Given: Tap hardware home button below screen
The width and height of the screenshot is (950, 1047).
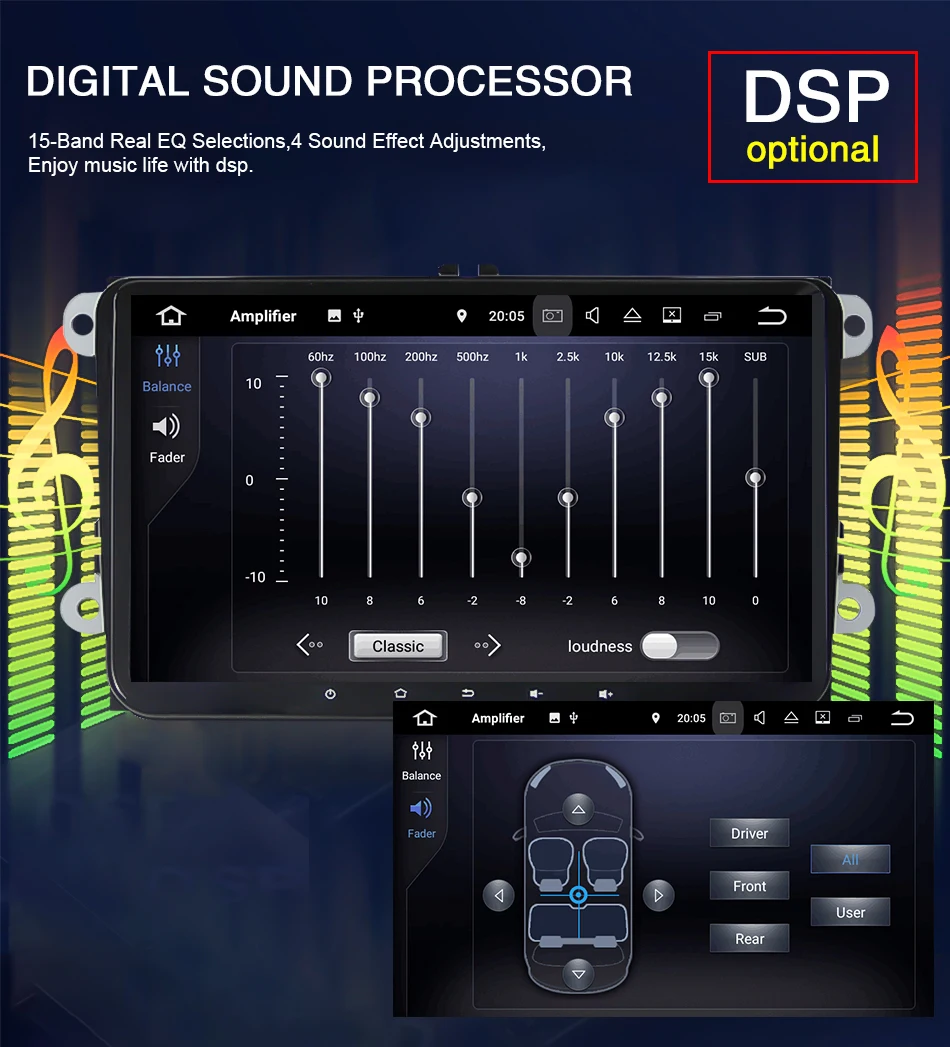Looking at the screenshot, I should point(401,694).
